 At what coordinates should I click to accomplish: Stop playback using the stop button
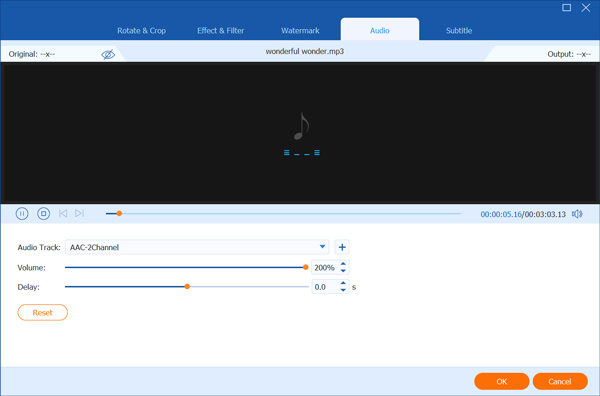[x=44, y=213]
